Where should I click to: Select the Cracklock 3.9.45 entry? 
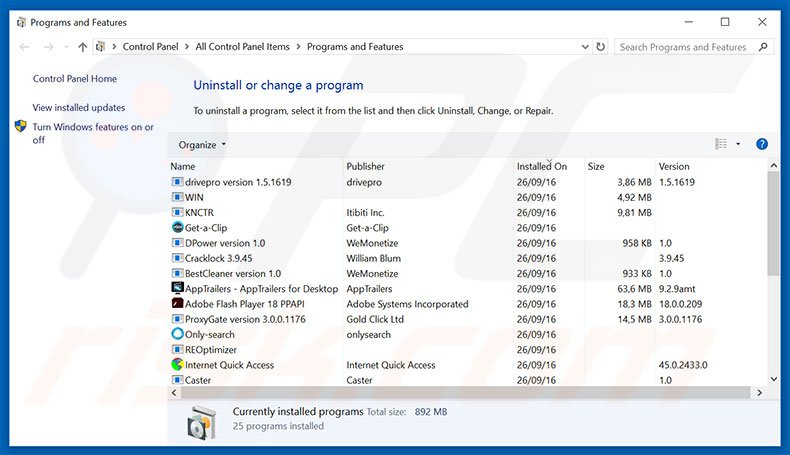coord(219,258)
